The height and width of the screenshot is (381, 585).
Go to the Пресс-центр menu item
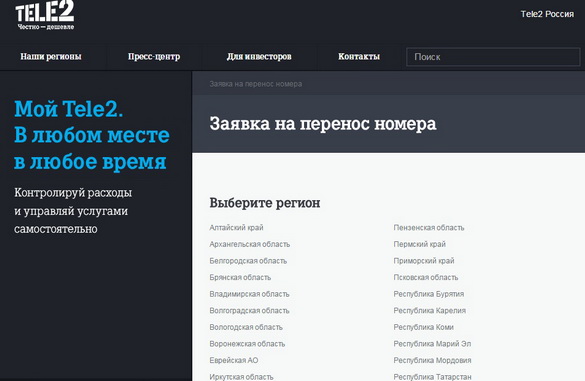click(x=154, y=56)
